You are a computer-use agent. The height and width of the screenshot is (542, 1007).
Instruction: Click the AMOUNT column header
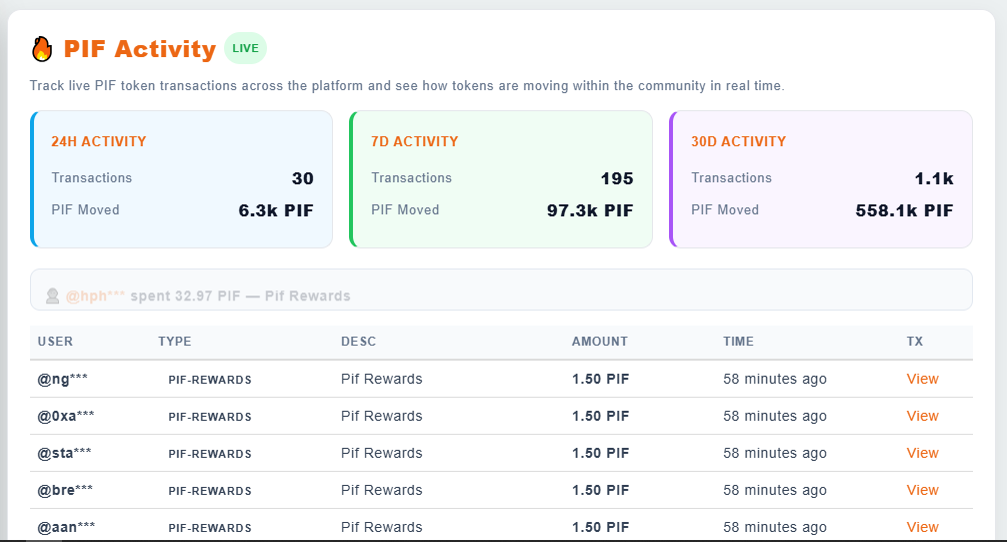pos(600,342)
